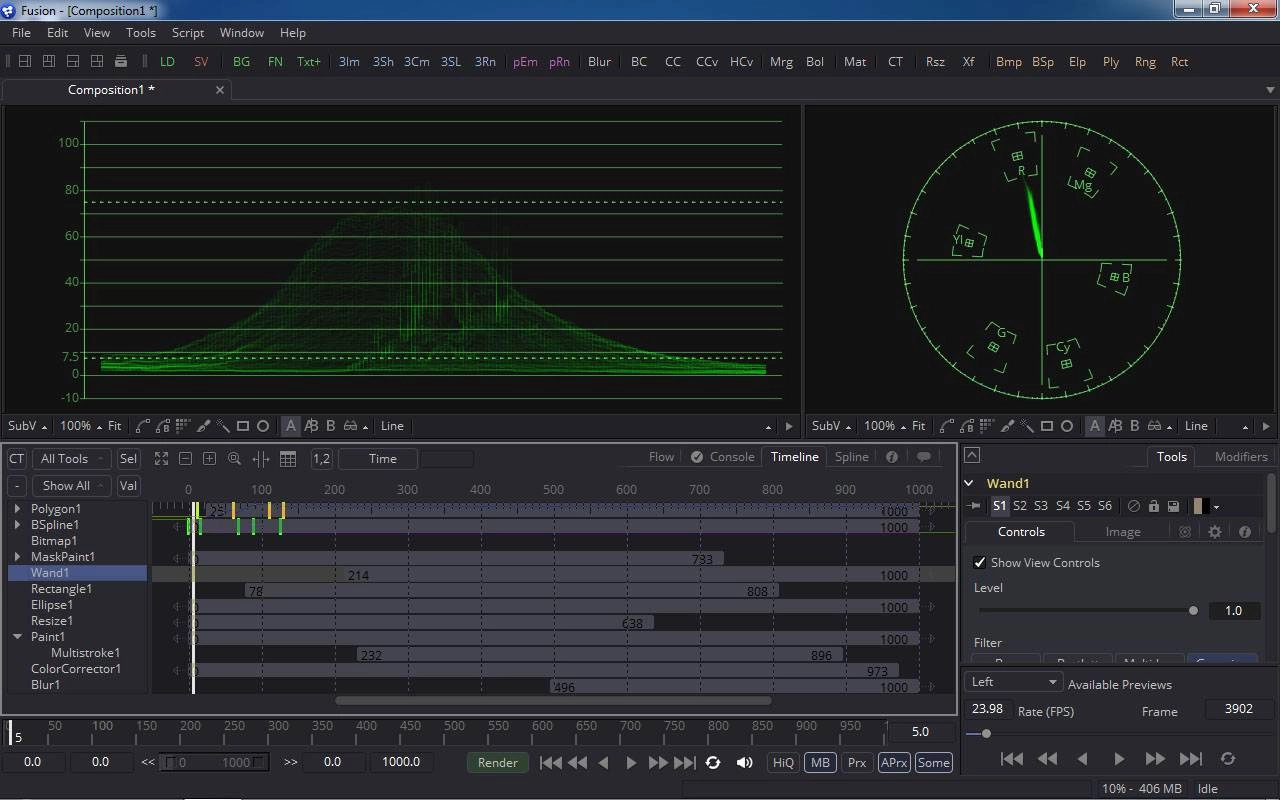Open SubV dropdown in the left viewer
This screenshot has width=1280, height=800.
[27, 426]
